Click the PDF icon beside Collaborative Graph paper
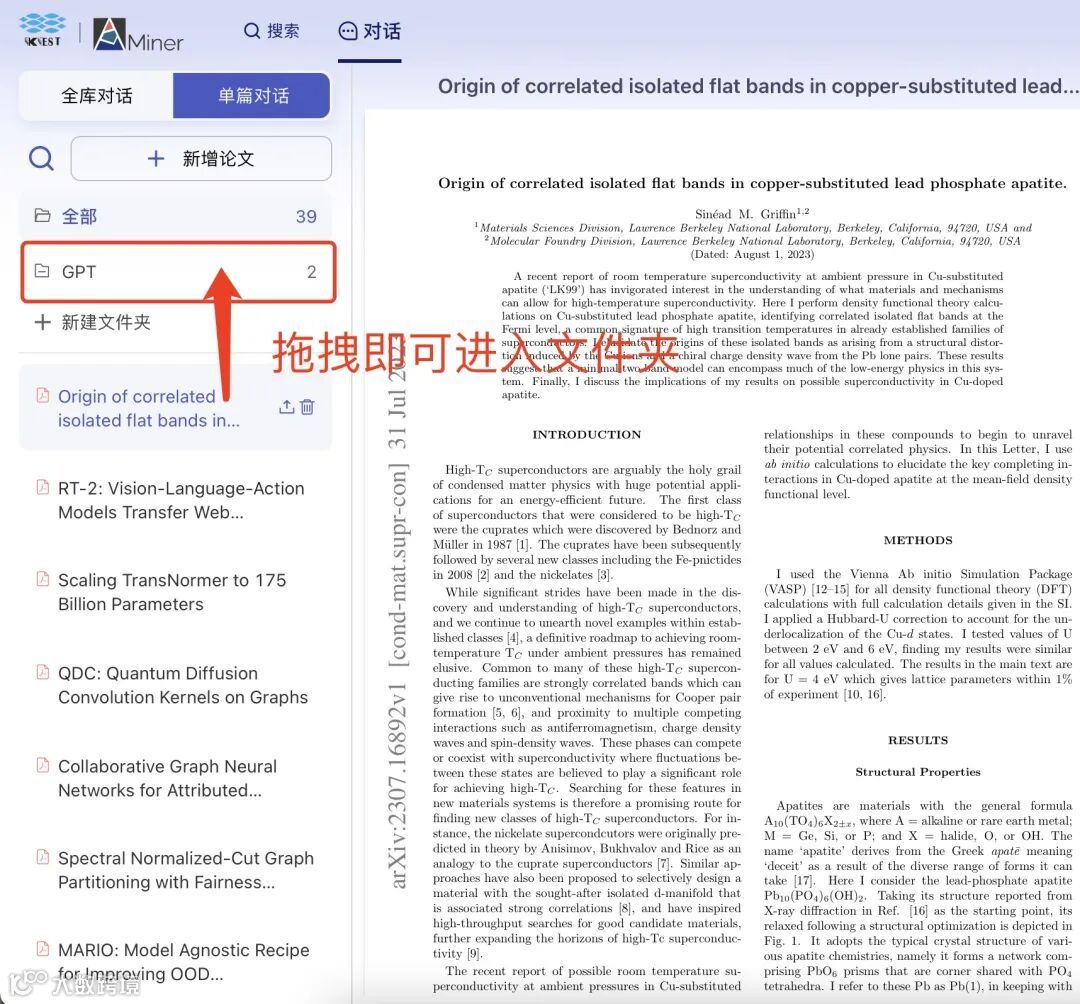Screen dimensions: 1080x1004 [43, 764]
